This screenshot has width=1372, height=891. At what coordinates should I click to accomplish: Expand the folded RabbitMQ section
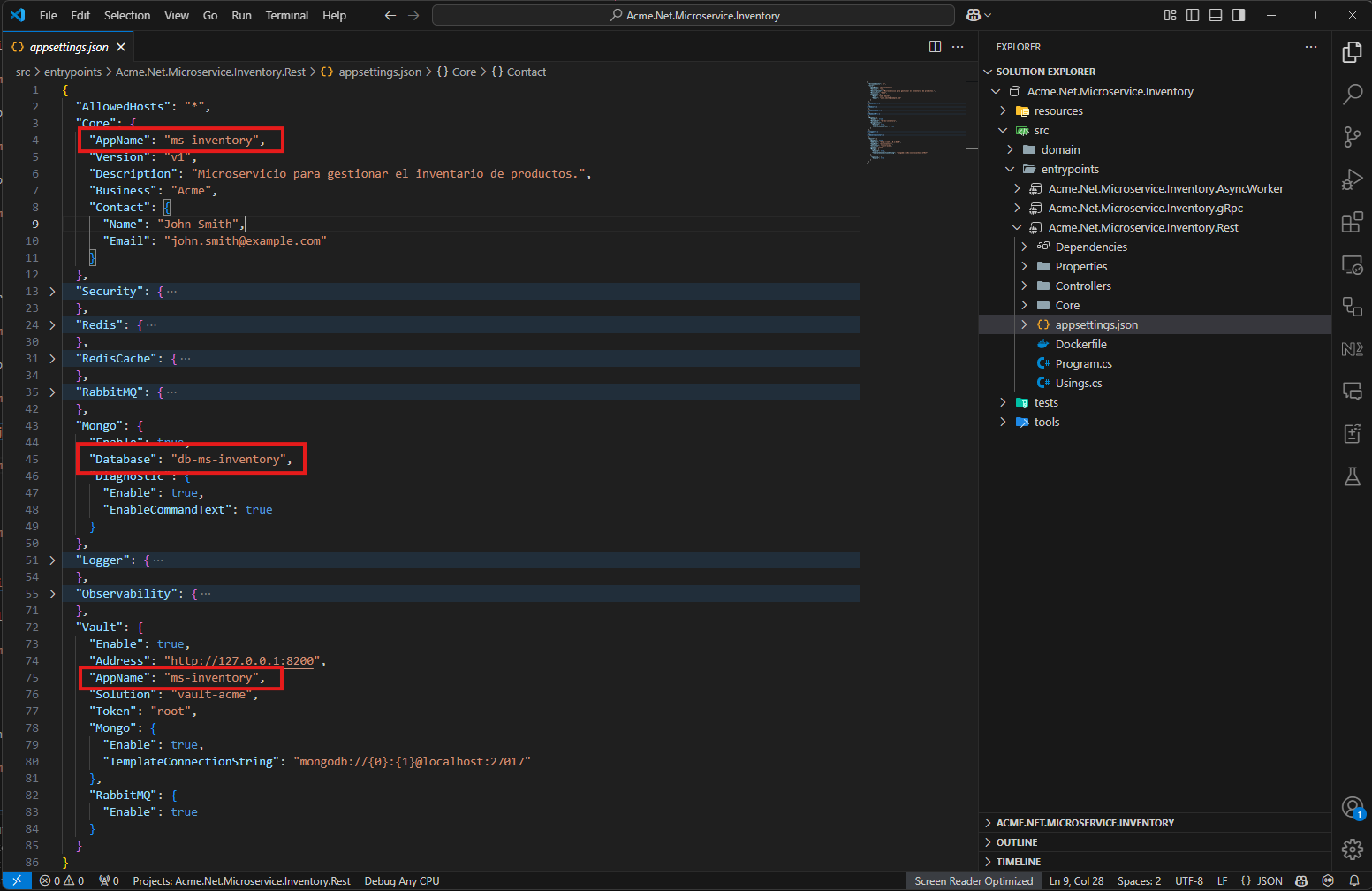pyautogui.click(x=52, y=392)
